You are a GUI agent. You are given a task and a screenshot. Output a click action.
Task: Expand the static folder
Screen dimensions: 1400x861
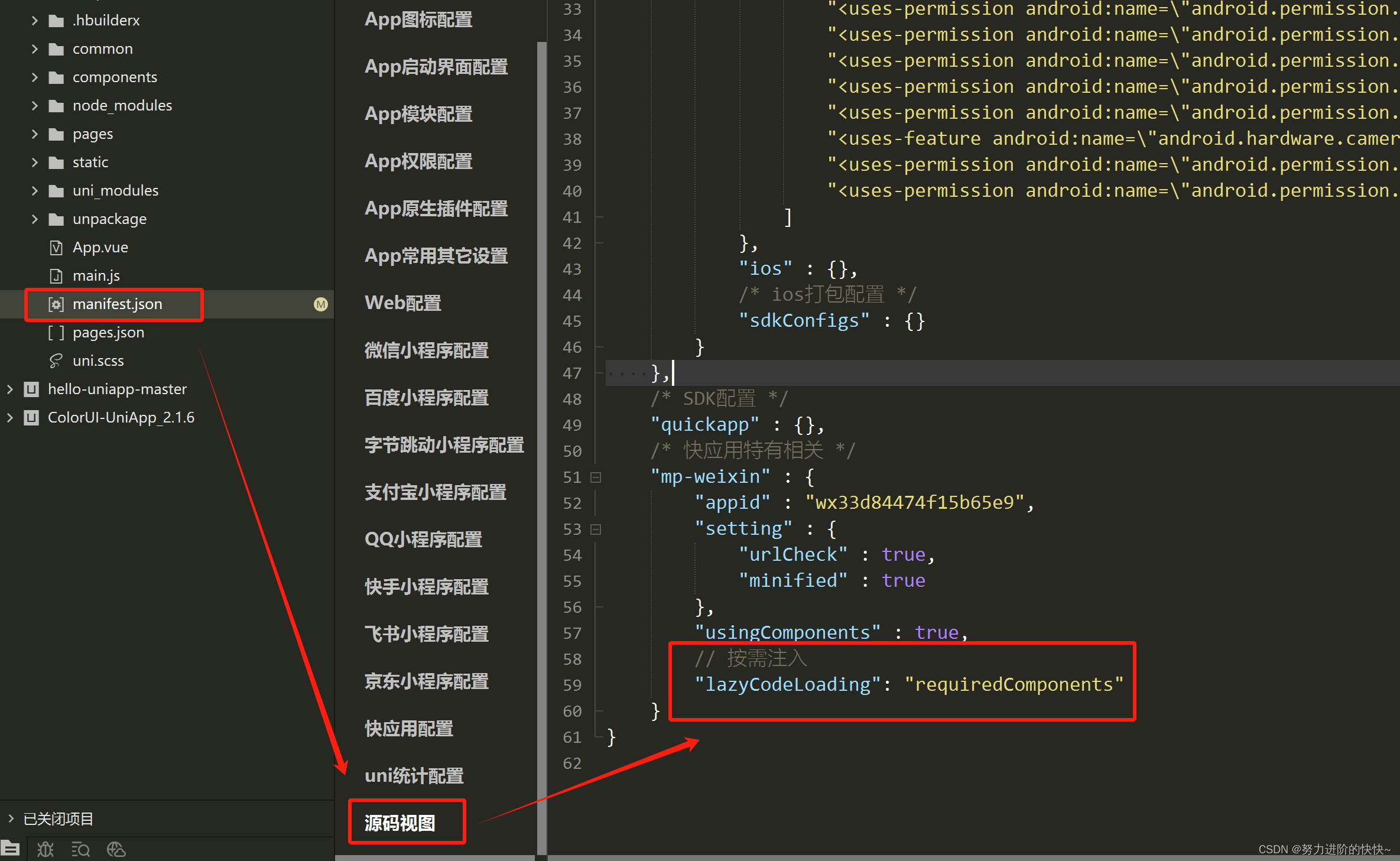click(x=34, y=163)
